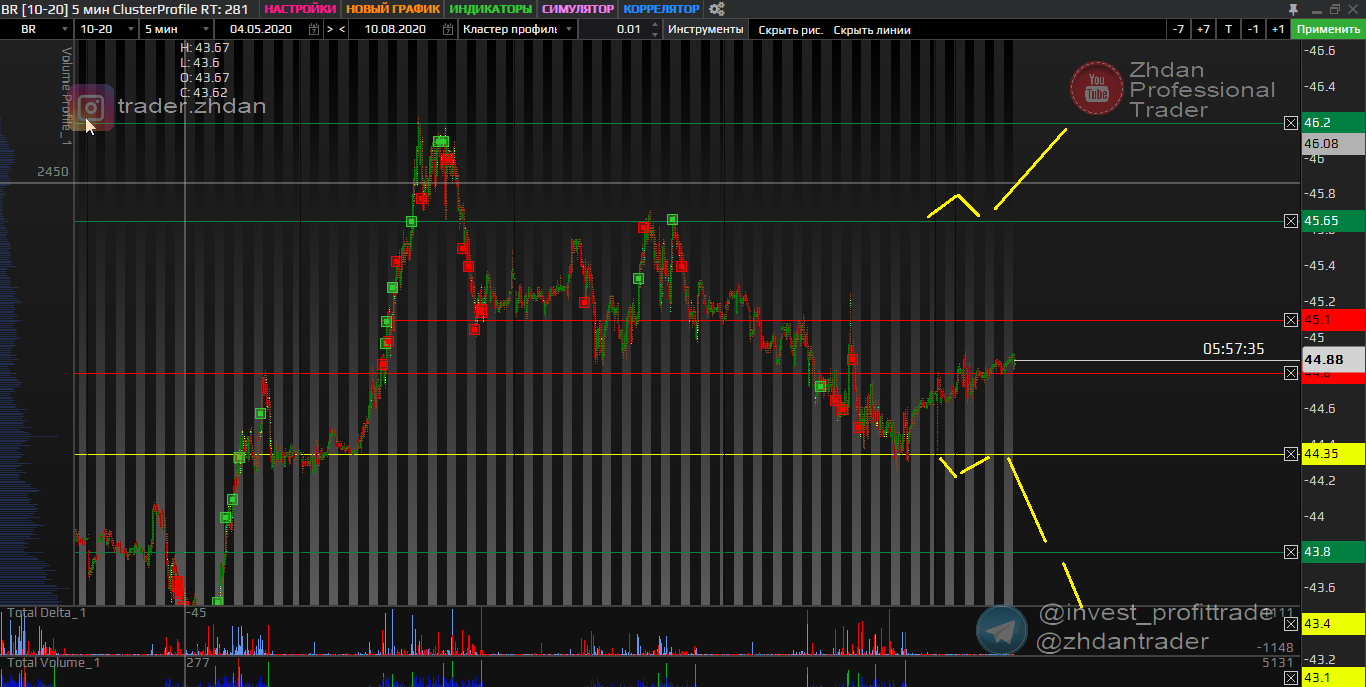
Task: Open the start date calendar picker
Action: 315,30
